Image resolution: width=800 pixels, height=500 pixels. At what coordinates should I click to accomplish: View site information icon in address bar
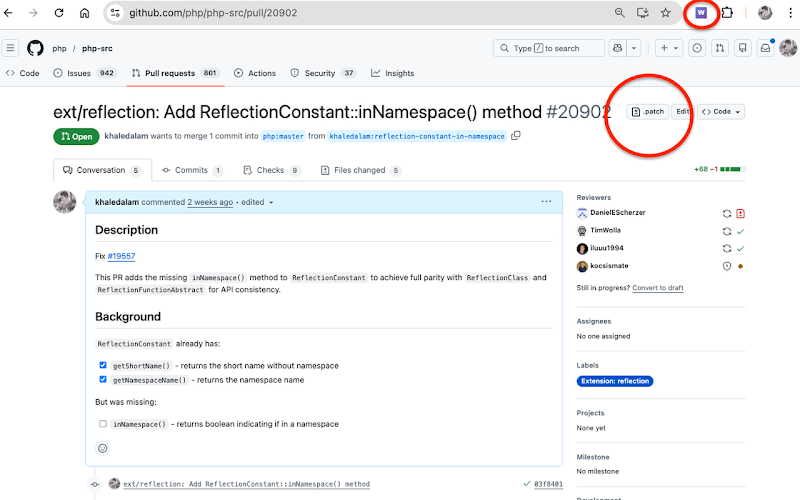coord(115,13)
